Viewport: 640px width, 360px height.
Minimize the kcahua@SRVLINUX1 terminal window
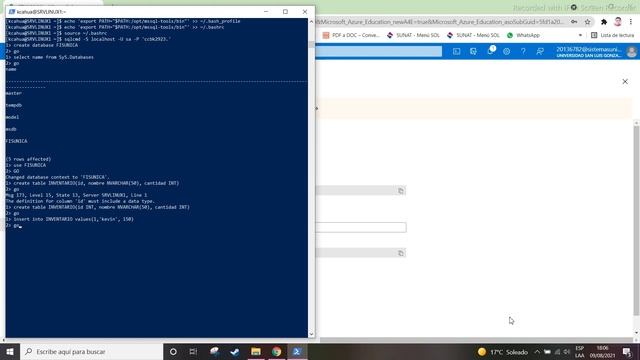[266, 12]
